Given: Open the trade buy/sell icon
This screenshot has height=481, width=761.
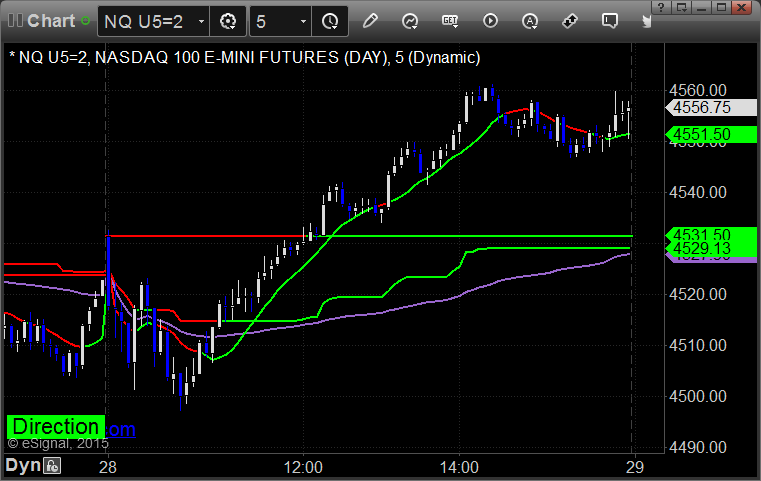Looking at the screenshot, I should [570, 21].
